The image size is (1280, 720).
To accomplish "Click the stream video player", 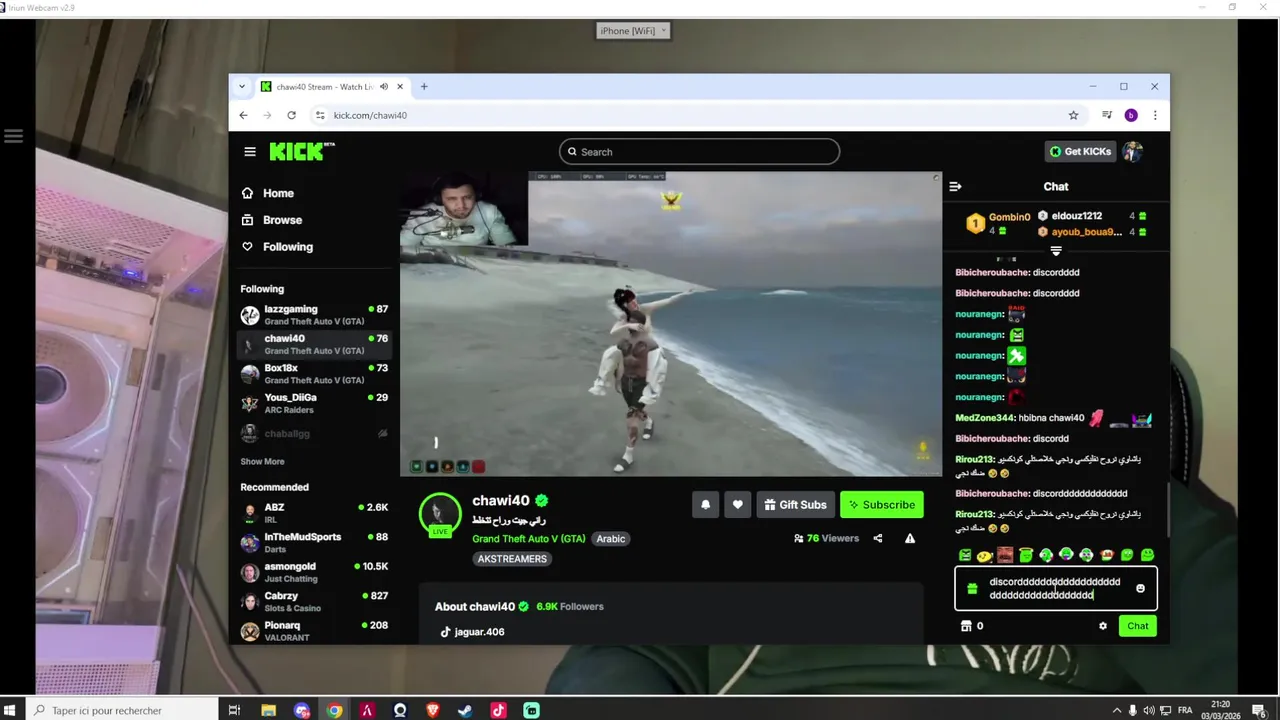I will point(670,324).
